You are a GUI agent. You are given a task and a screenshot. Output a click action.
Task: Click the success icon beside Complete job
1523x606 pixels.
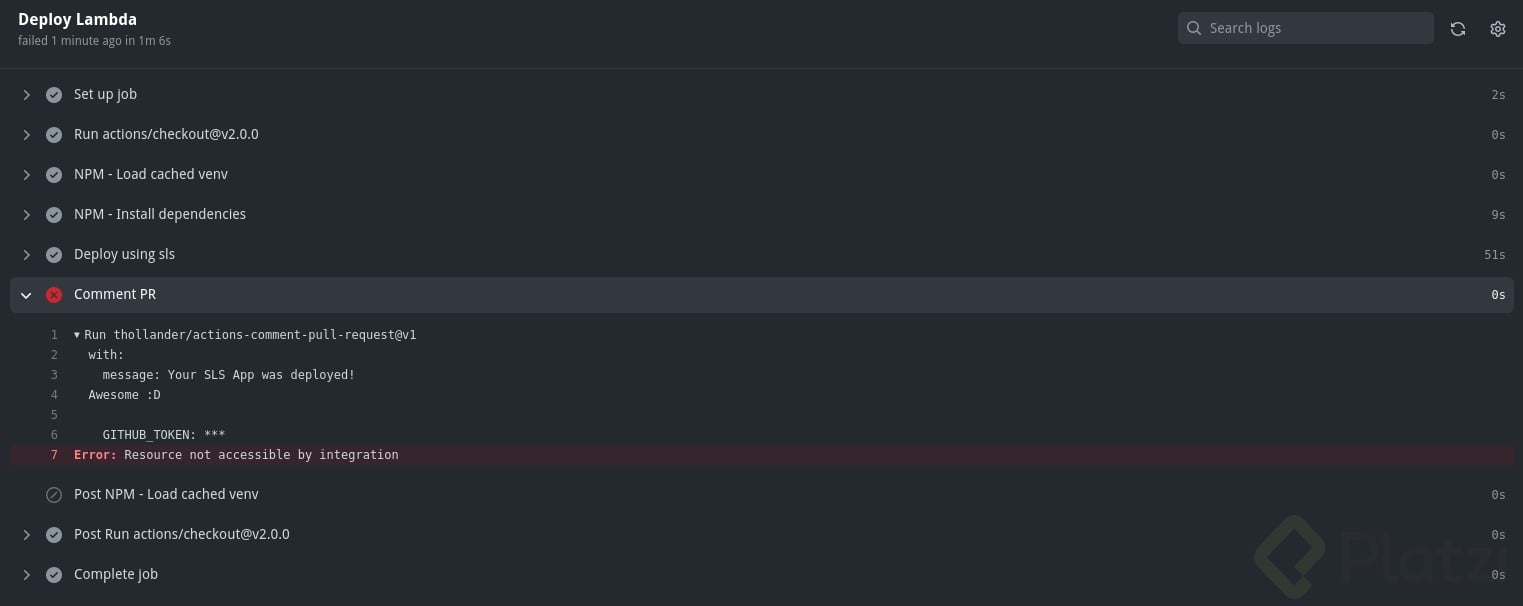click(x=54, y=575)
